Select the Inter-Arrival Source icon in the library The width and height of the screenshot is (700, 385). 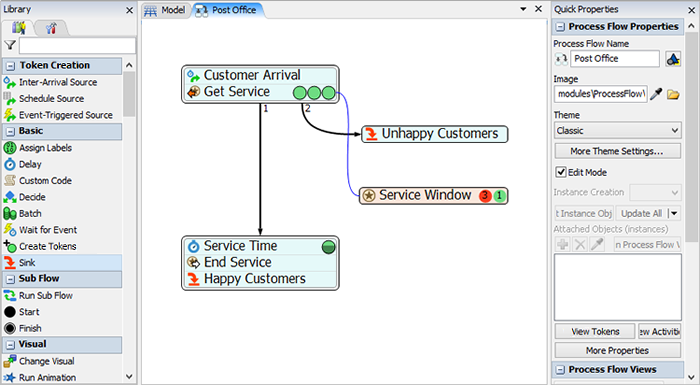click(10, 82)
